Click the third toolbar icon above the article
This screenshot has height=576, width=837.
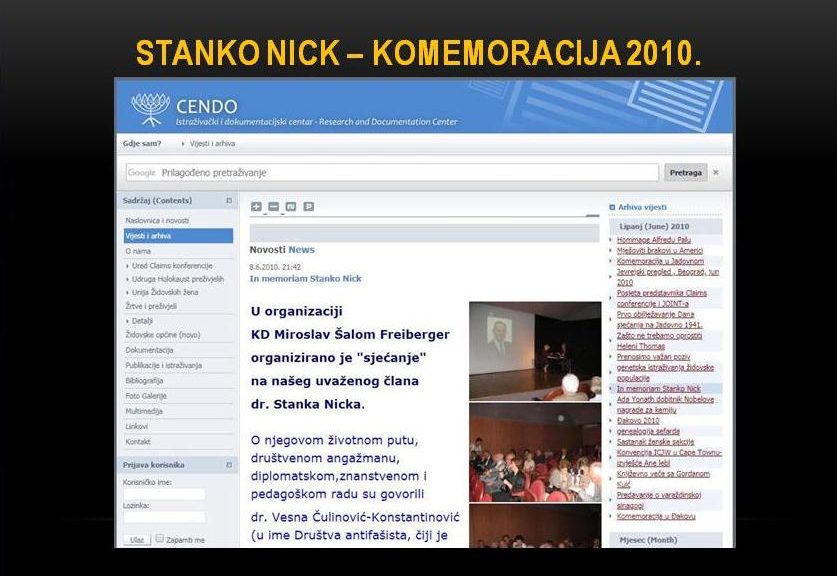(291, 207)
